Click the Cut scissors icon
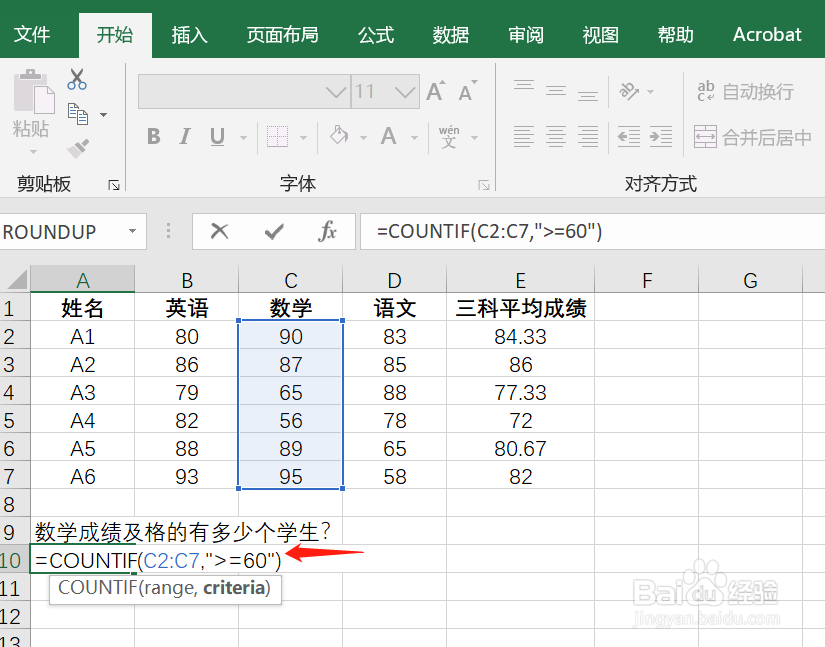 [77, 79]
